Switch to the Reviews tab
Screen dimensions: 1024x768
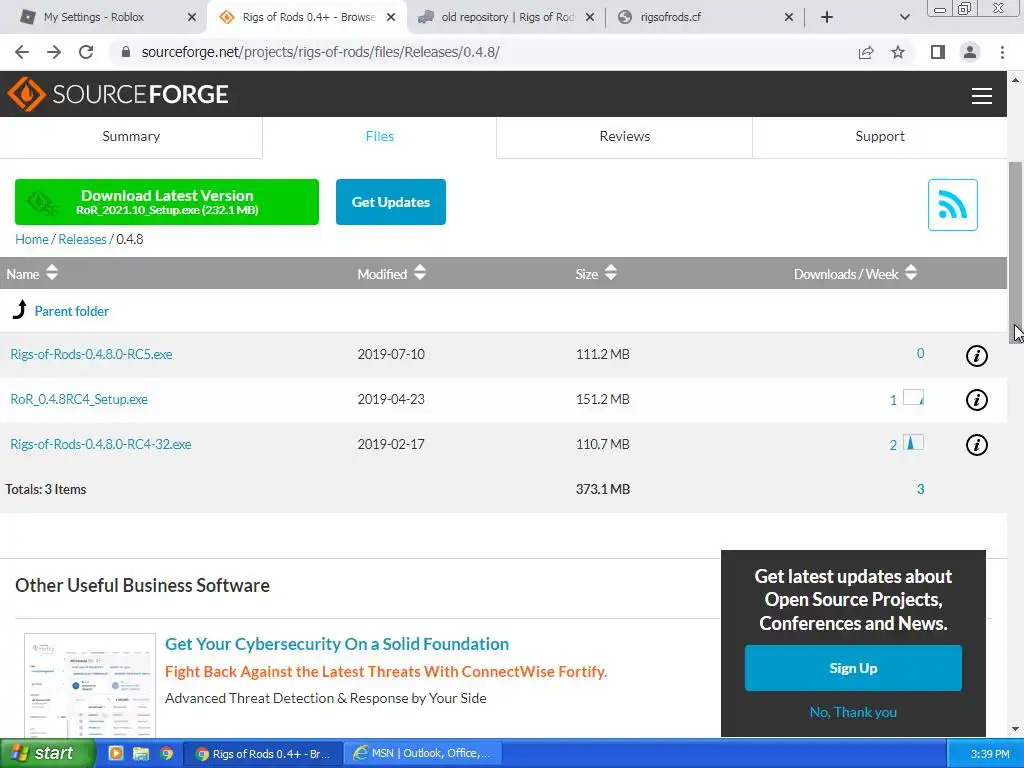click(624, 136)
